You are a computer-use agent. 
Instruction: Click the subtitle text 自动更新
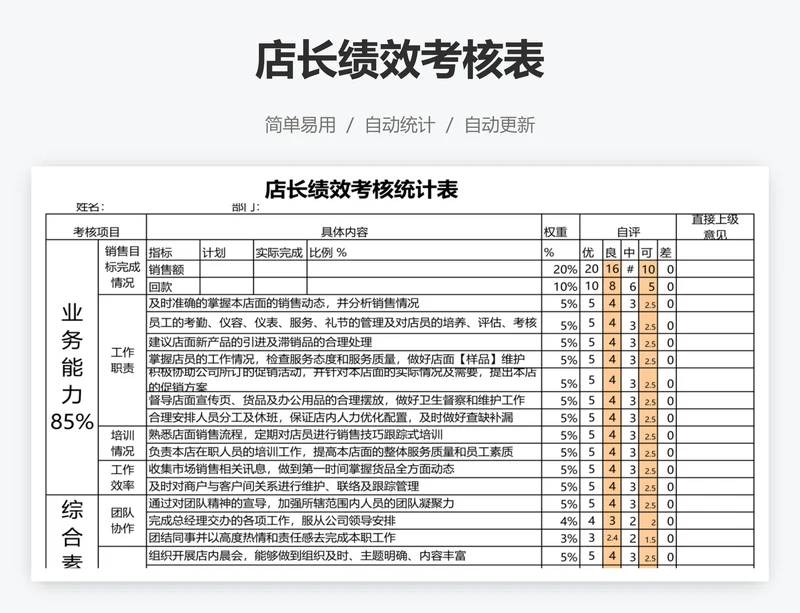point(499,125)
